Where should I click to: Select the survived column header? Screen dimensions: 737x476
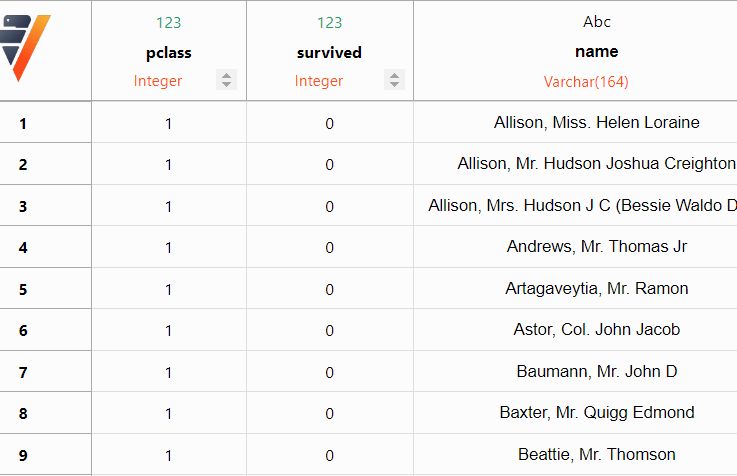(329, 53)
